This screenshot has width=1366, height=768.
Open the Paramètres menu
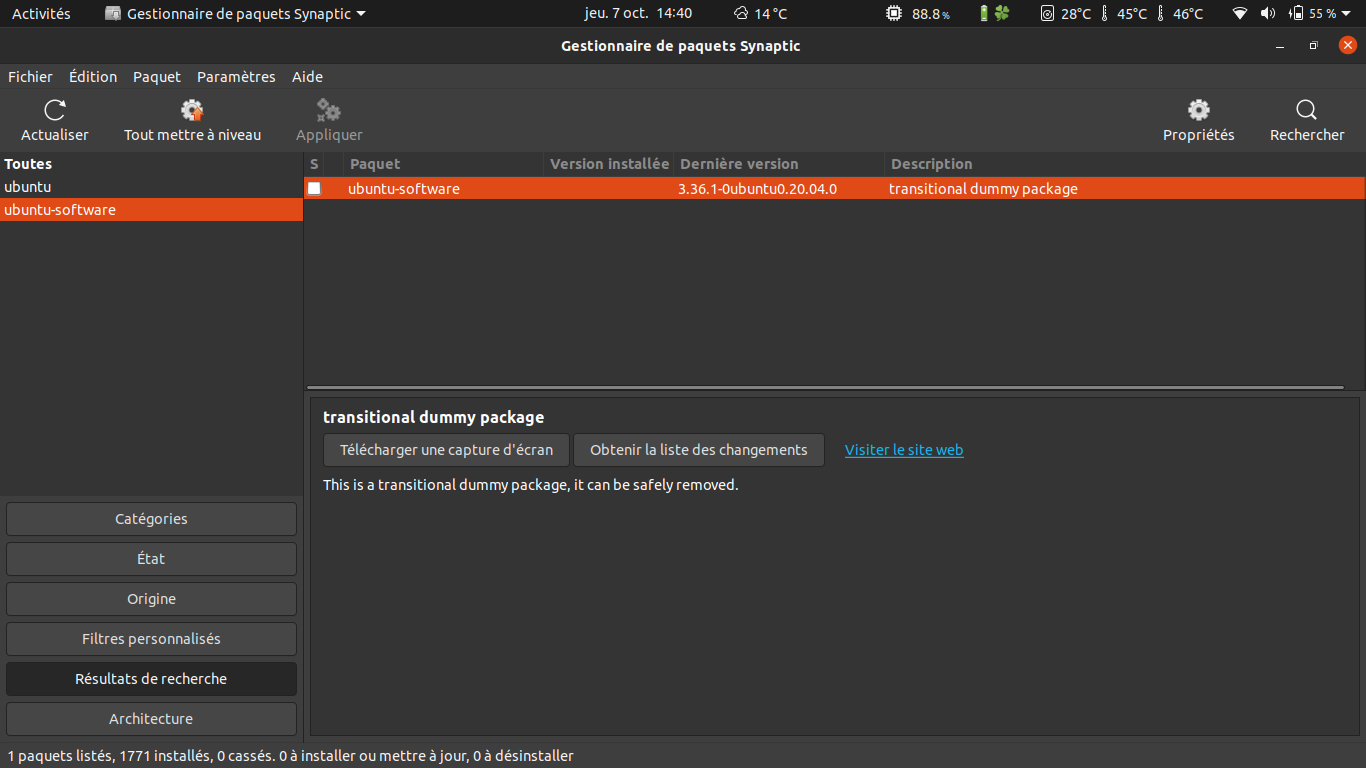click(236, 77)
